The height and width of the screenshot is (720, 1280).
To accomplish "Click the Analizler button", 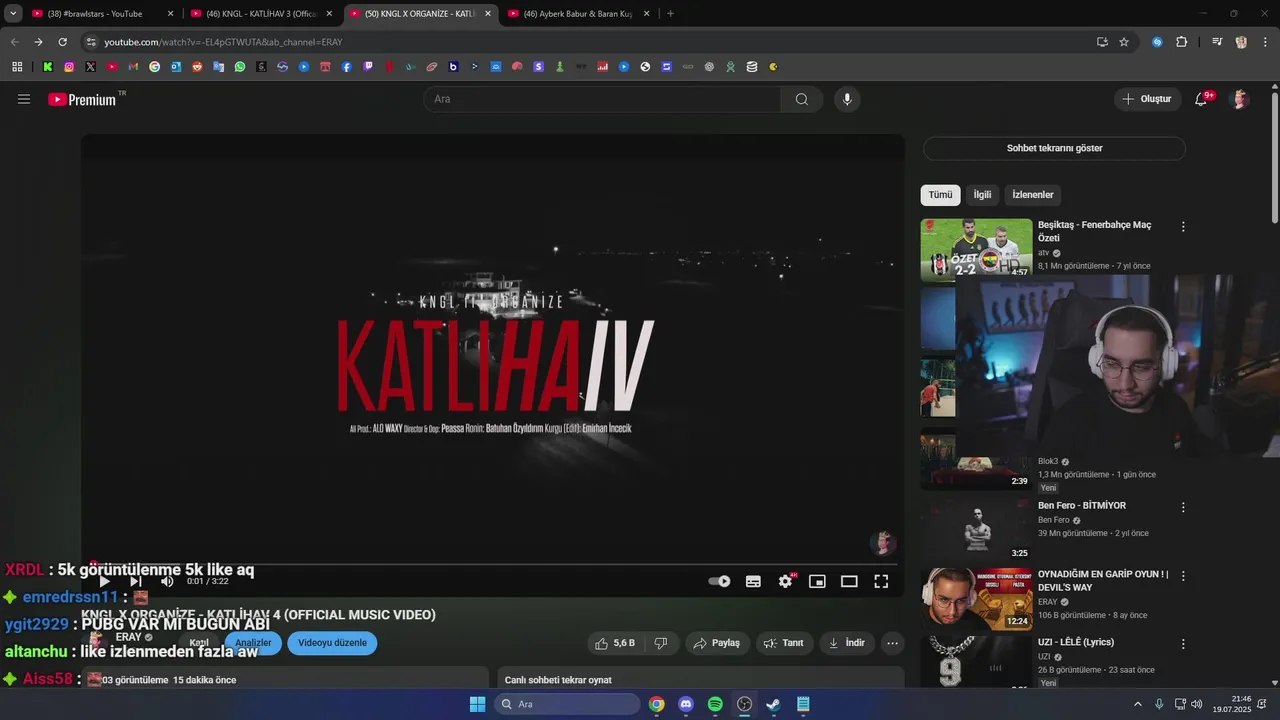I will pyautogui.click(x=253, y=643).
